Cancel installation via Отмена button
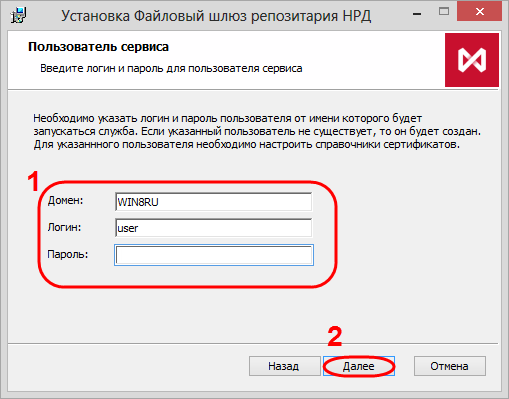 click(450, 366)
